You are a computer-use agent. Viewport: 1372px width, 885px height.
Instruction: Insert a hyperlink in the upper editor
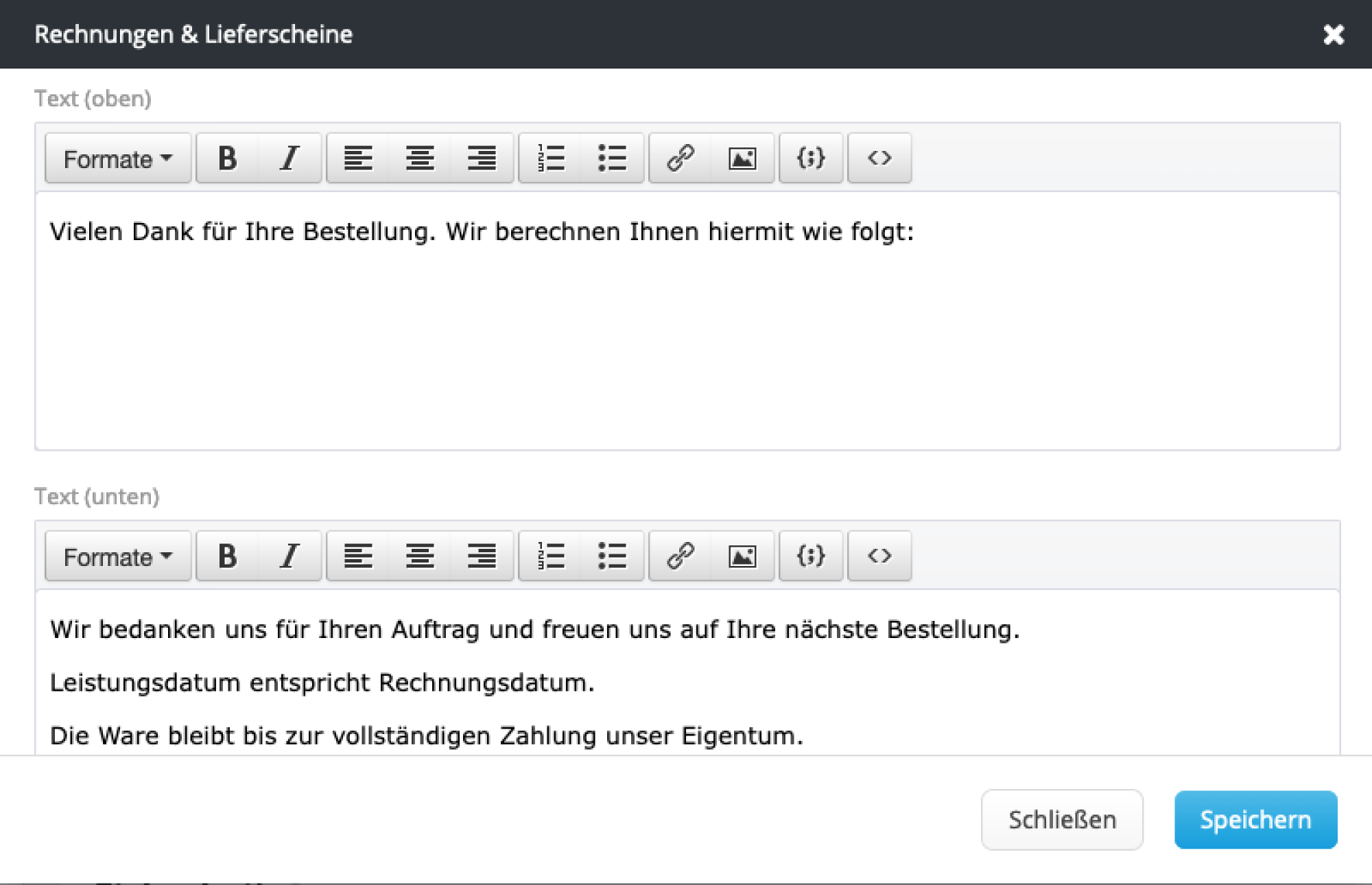(678, 158)
